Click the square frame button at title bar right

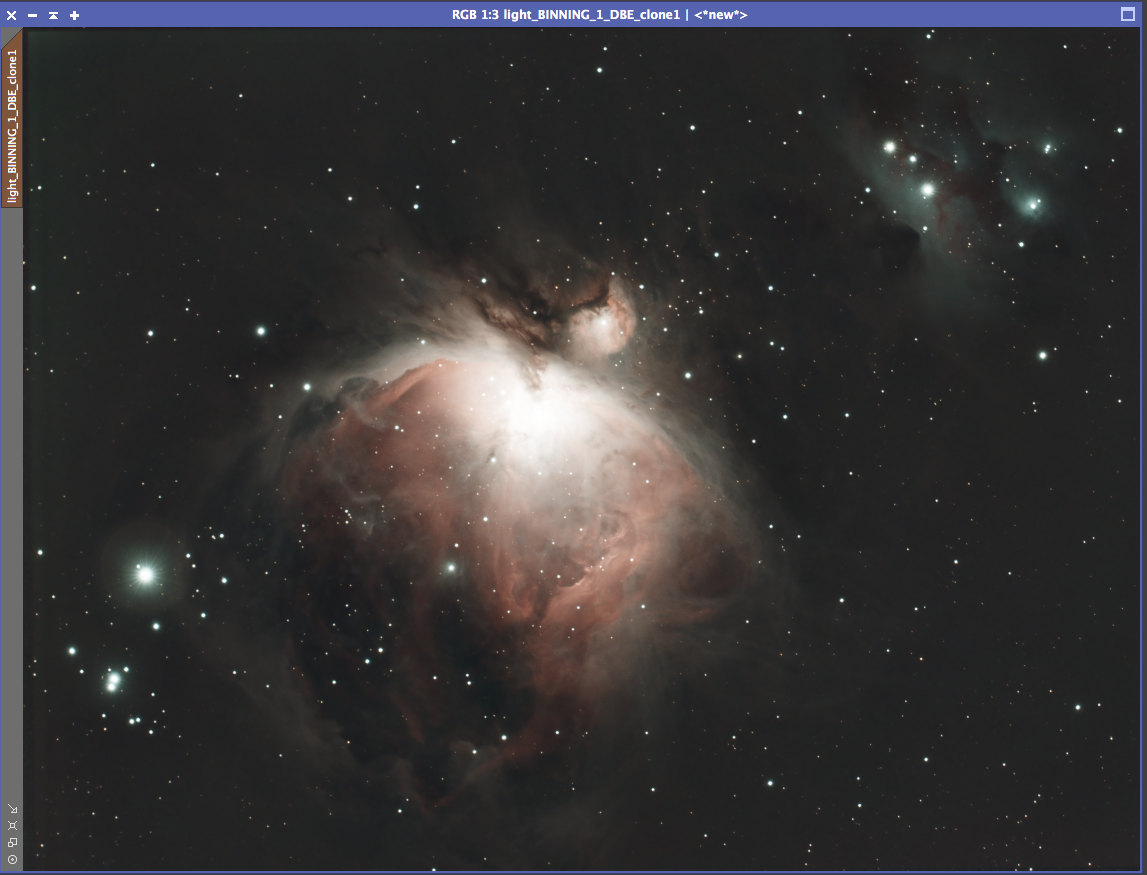click(1128, 14)
